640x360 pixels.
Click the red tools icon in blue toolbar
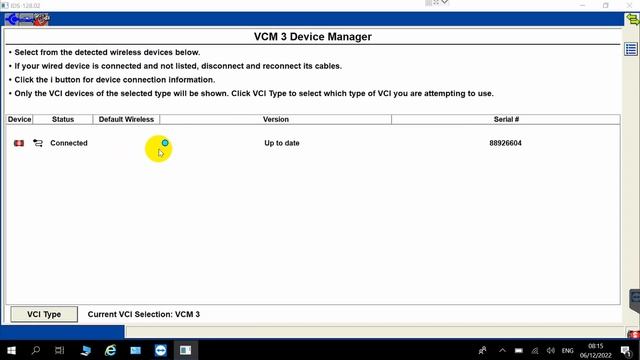(x=41, y=19)
